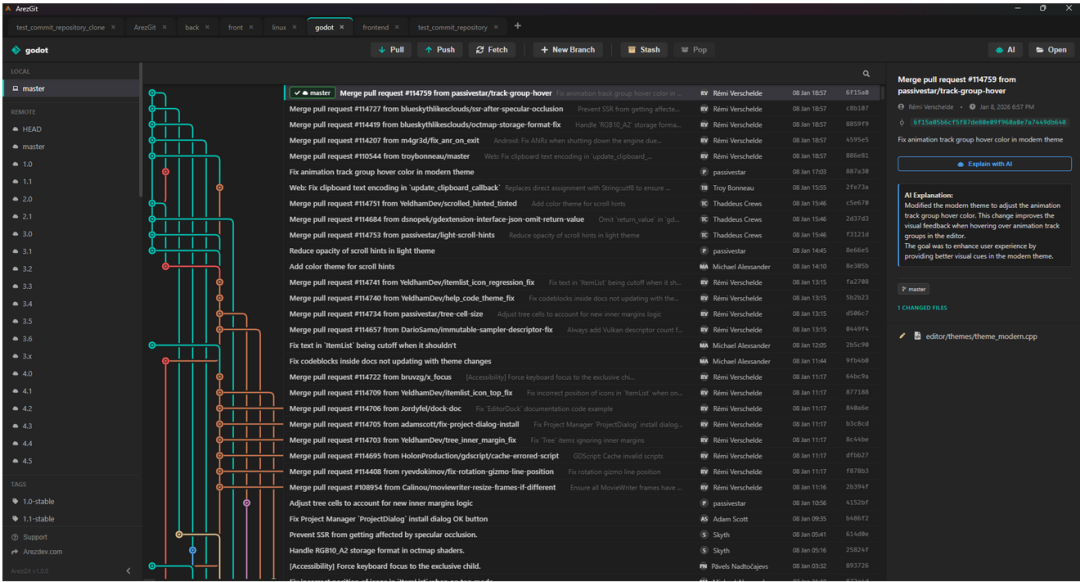
Task: Select the local master branch in sidebar
Action: (x=34, y=89)
